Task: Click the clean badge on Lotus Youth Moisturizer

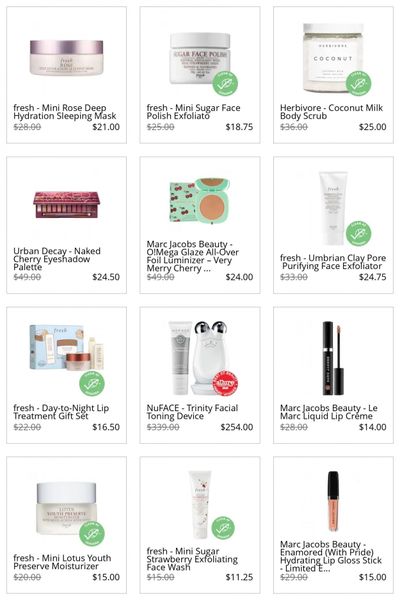Action: coord(92,533)
